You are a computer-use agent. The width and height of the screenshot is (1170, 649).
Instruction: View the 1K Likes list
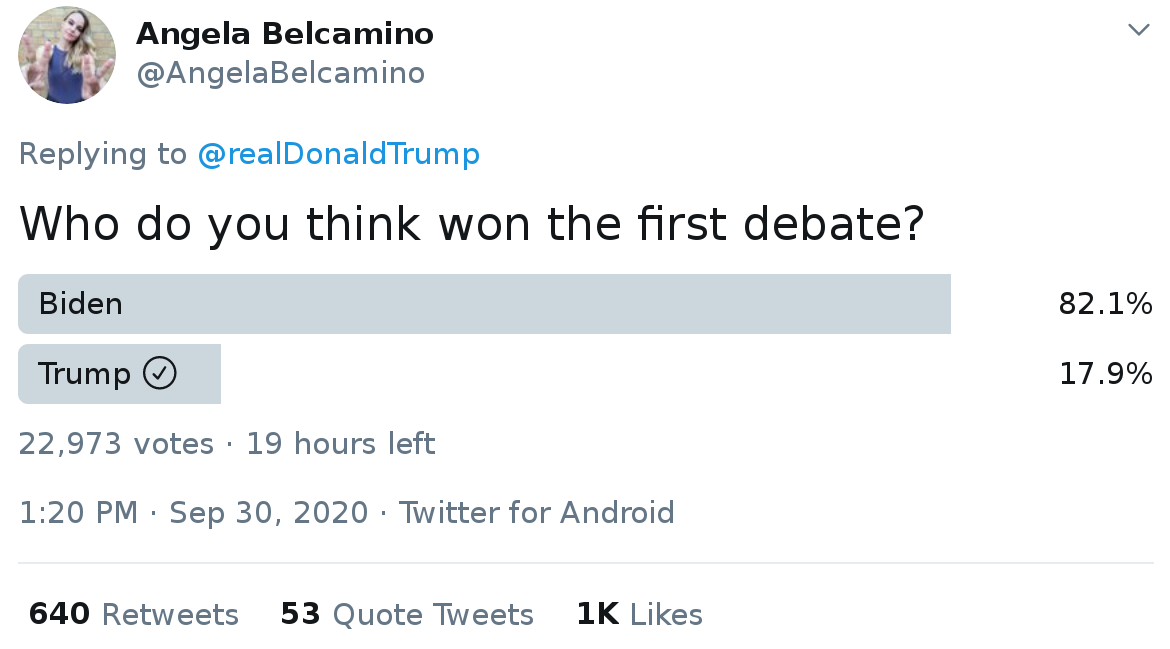pos(639,614)
